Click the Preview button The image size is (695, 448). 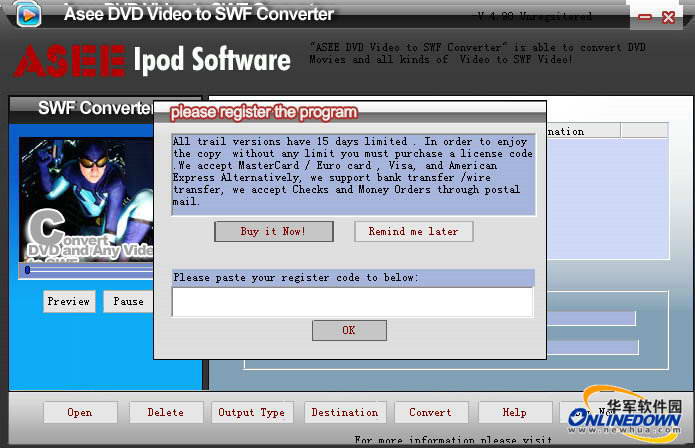click(69, 301)
